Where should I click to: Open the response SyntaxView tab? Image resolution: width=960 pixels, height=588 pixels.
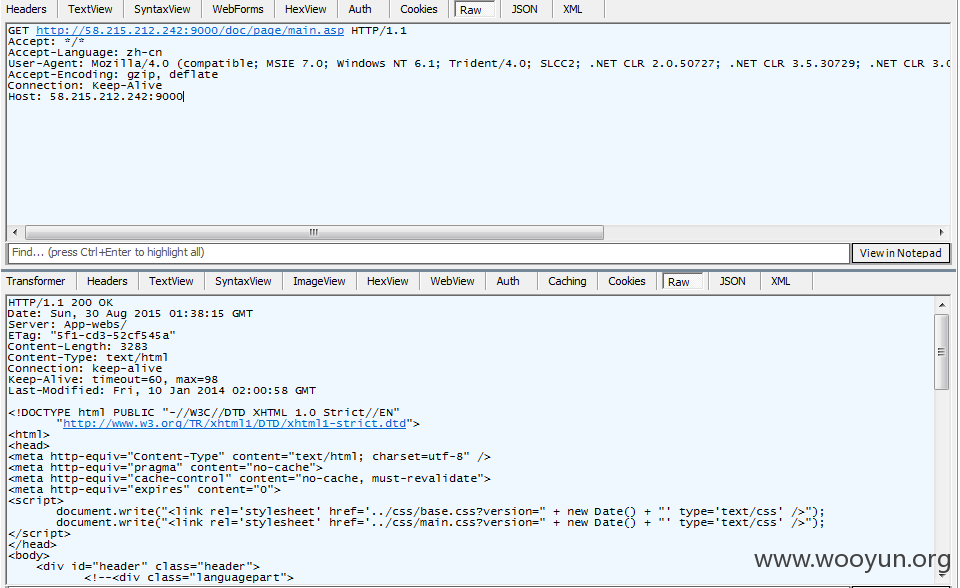pos(243,281)
